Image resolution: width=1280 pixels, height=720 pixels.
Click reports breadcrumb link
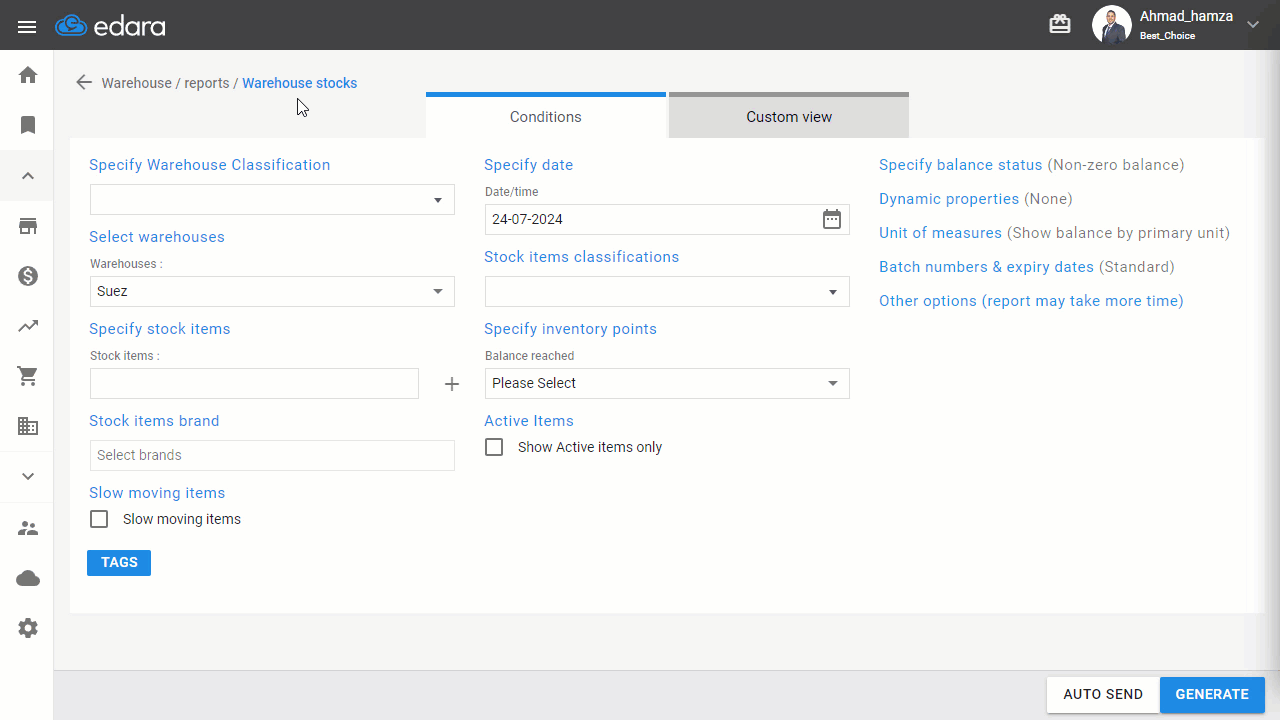(207, 83)
